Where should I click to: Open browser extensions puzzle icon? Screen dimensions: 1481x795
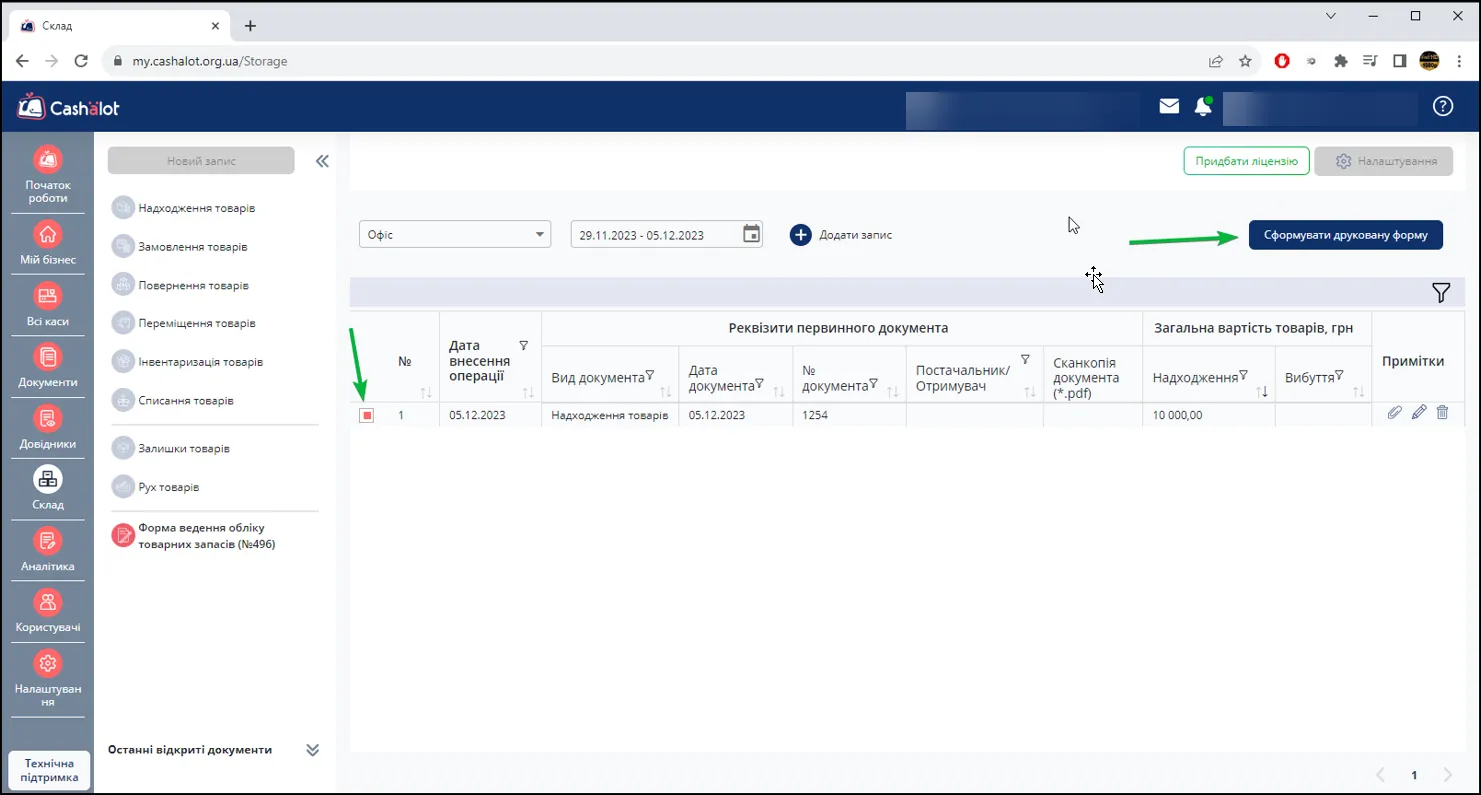click(1341, 61)
